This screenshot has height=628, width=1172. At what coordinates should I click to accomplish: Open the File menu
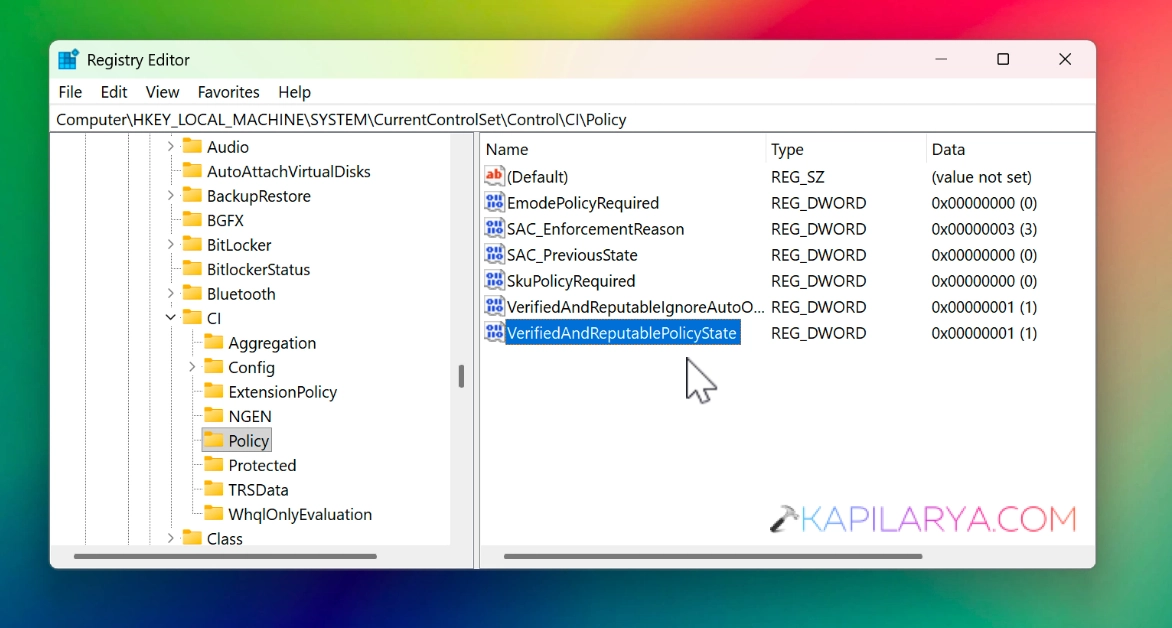(70, 92)
